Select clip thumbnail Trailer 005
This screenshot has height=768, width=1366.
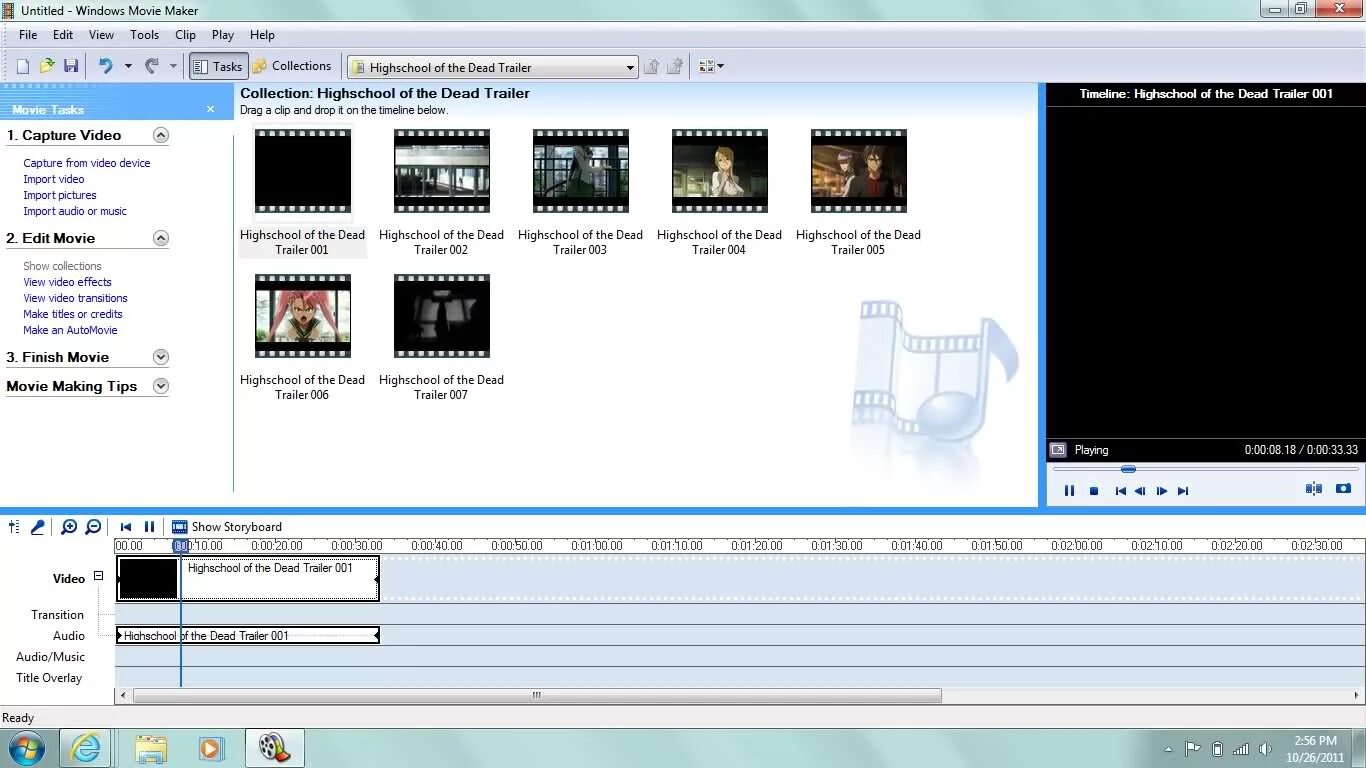pos(858,171)
